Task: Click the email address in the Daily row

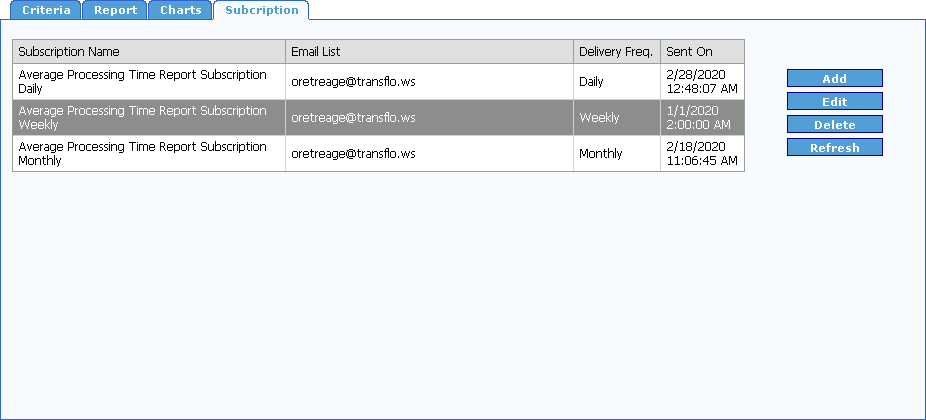Action: (353, 82)
